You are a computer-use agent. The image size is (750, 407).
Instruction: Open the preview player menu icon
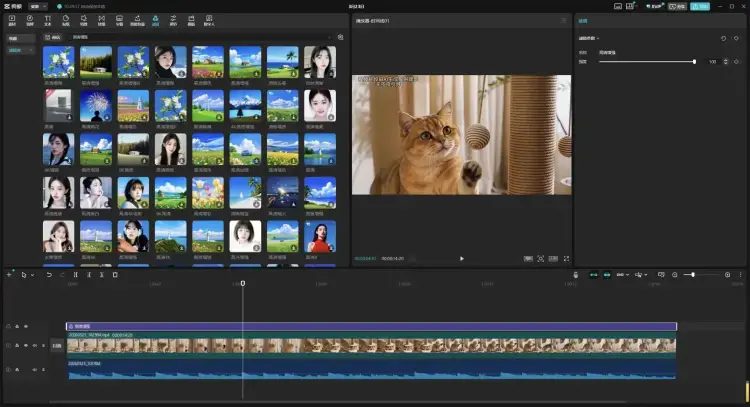point(564,20)
